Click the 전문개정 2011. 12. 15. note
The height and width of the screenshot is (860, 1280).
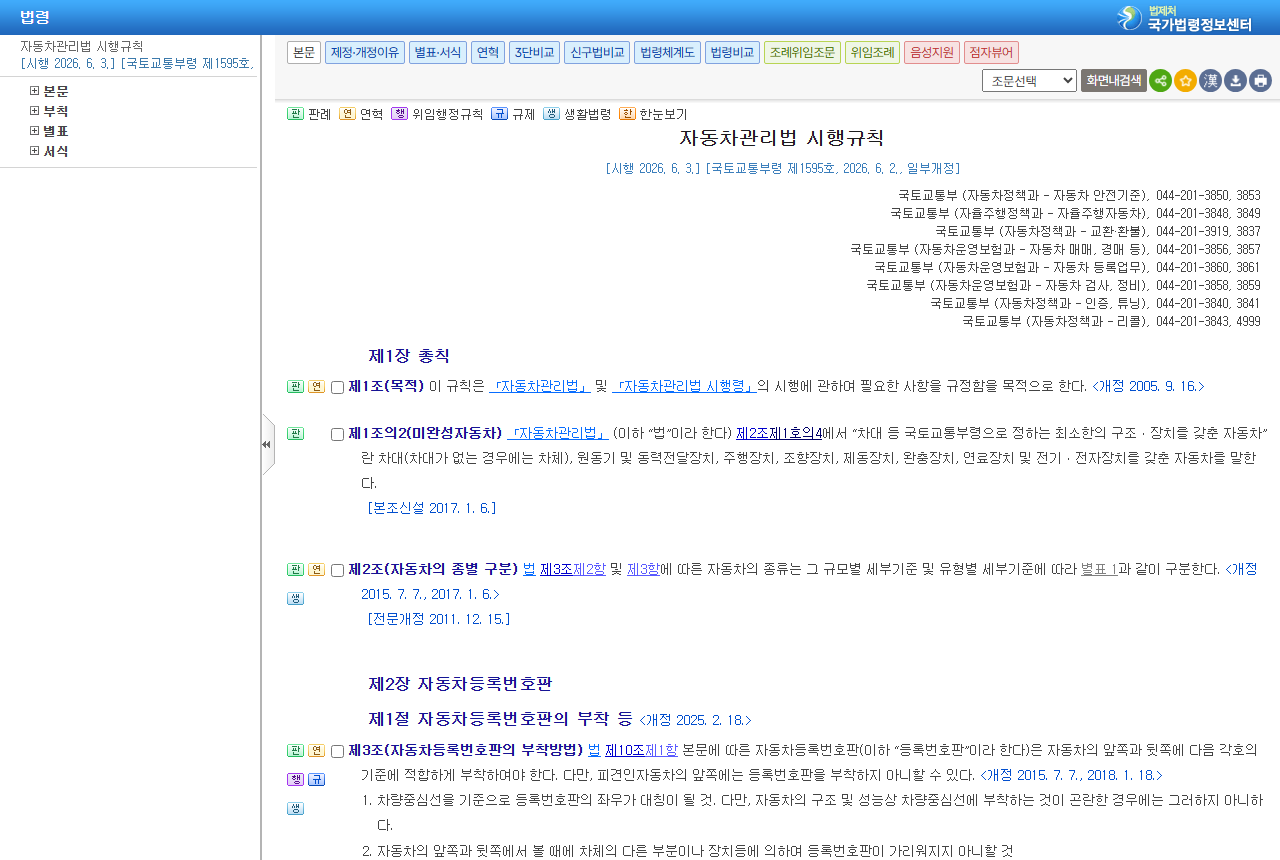(x=439, y=619)
